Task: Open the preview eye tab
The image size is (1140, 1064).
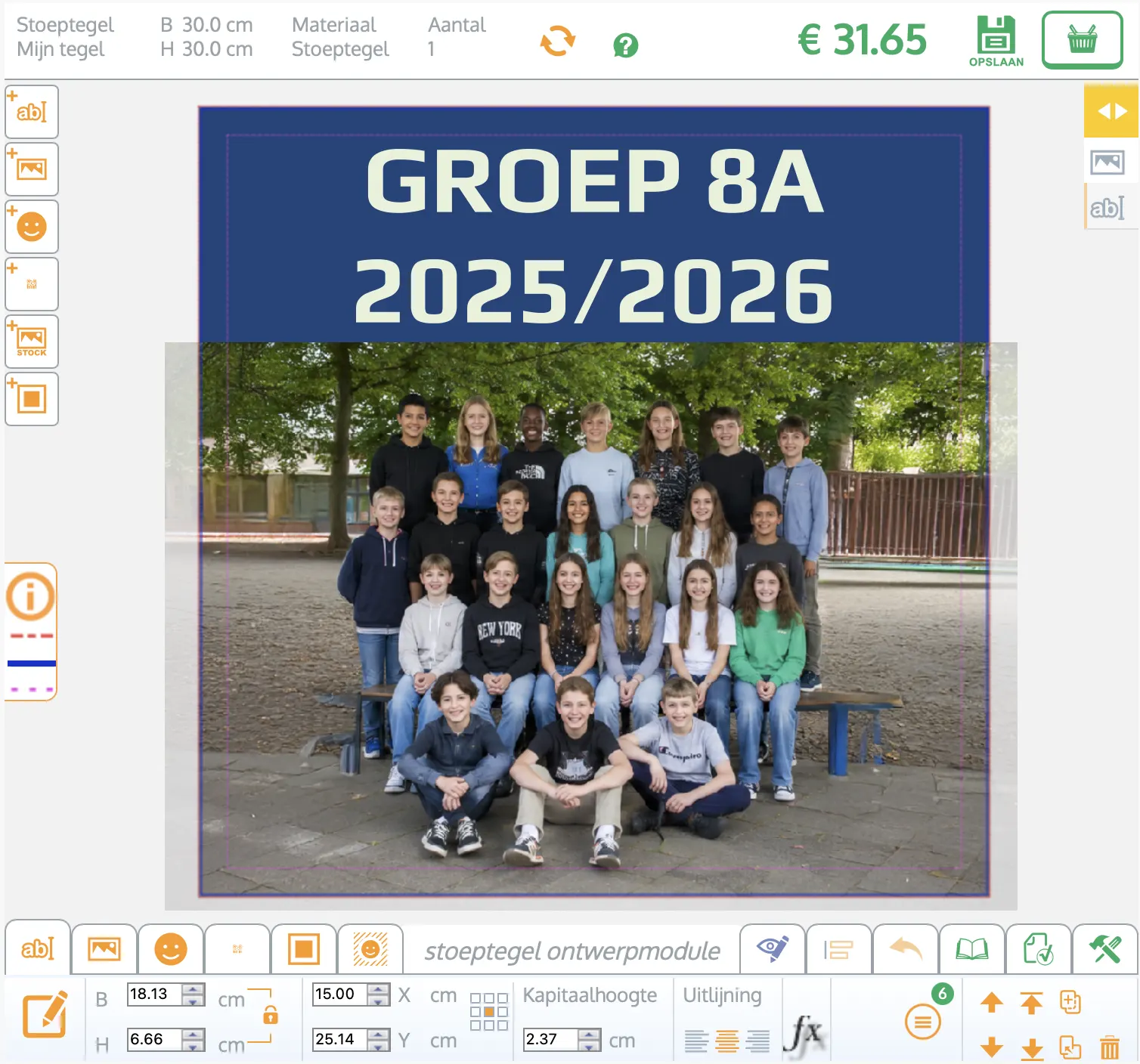Action: pos(773,949)
